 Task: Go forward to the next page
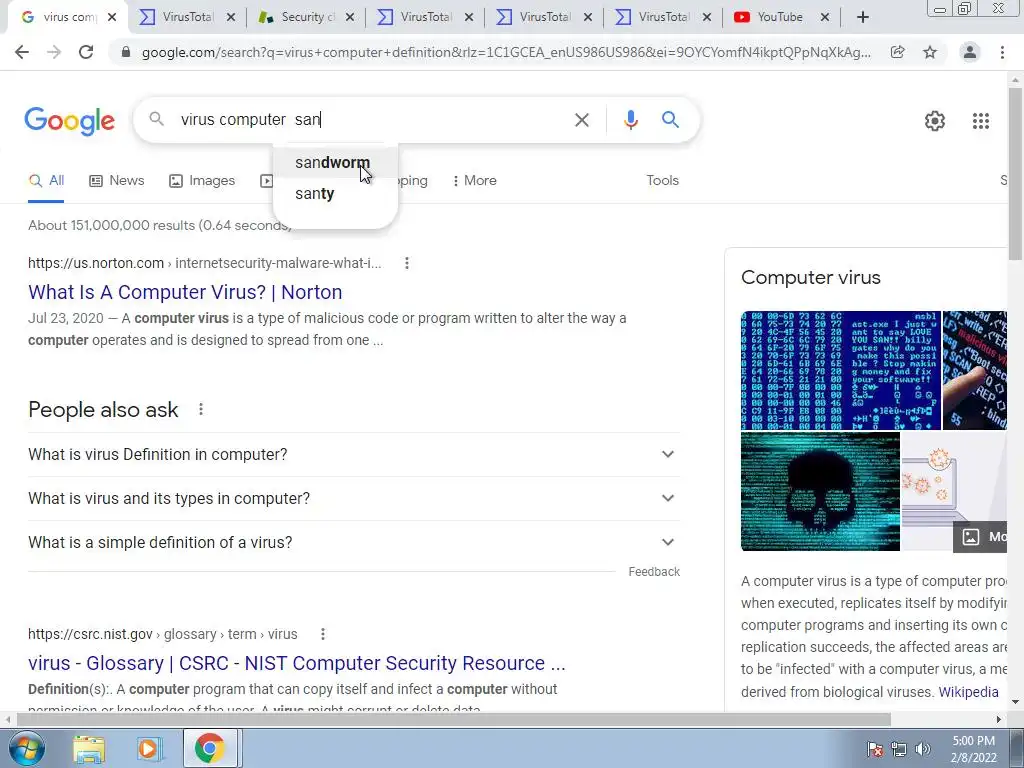pyautogui.click(x=54, y=52)
